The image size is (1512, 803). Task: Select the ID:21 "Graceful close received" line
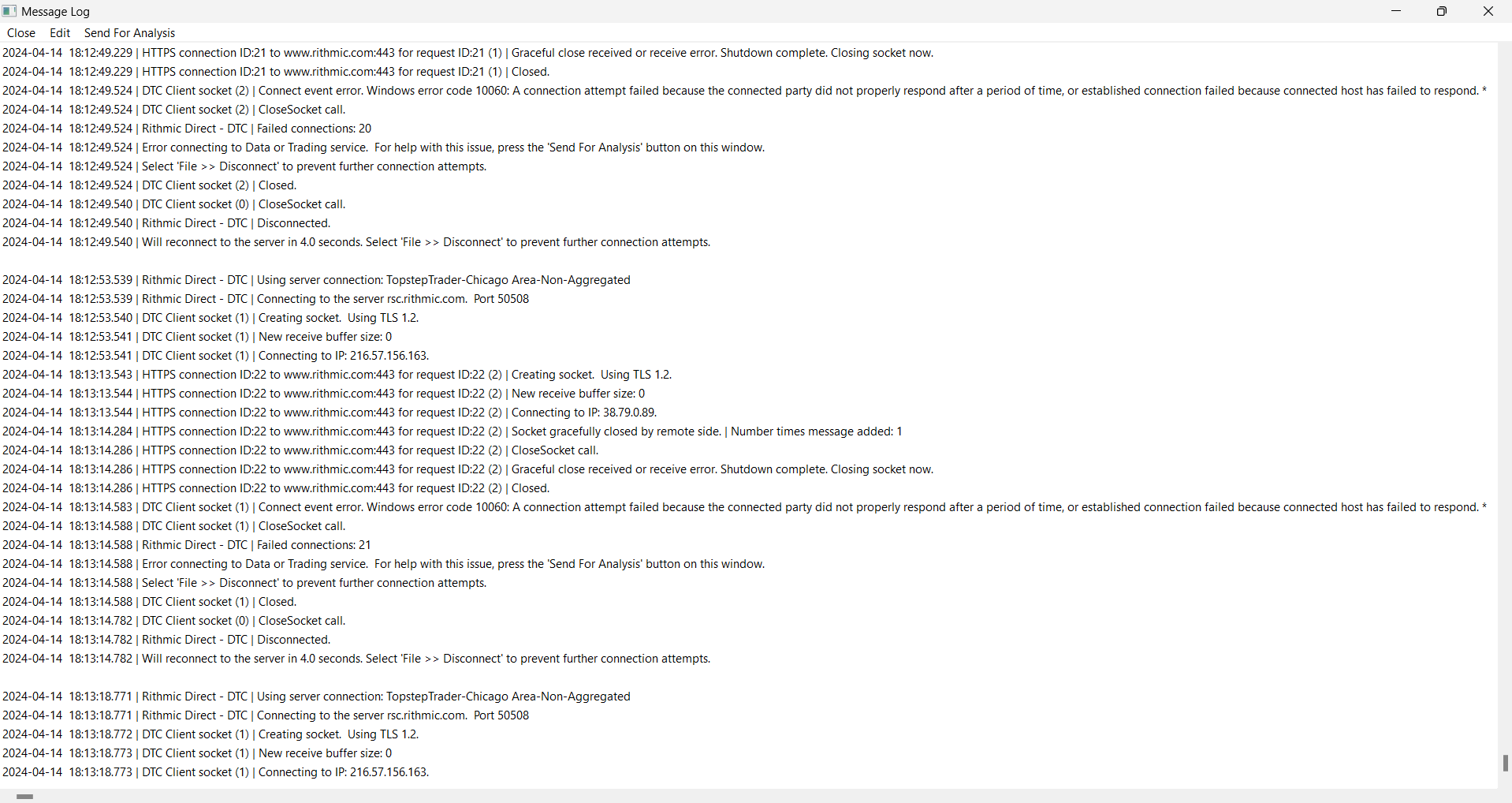(x=721, y=53)
